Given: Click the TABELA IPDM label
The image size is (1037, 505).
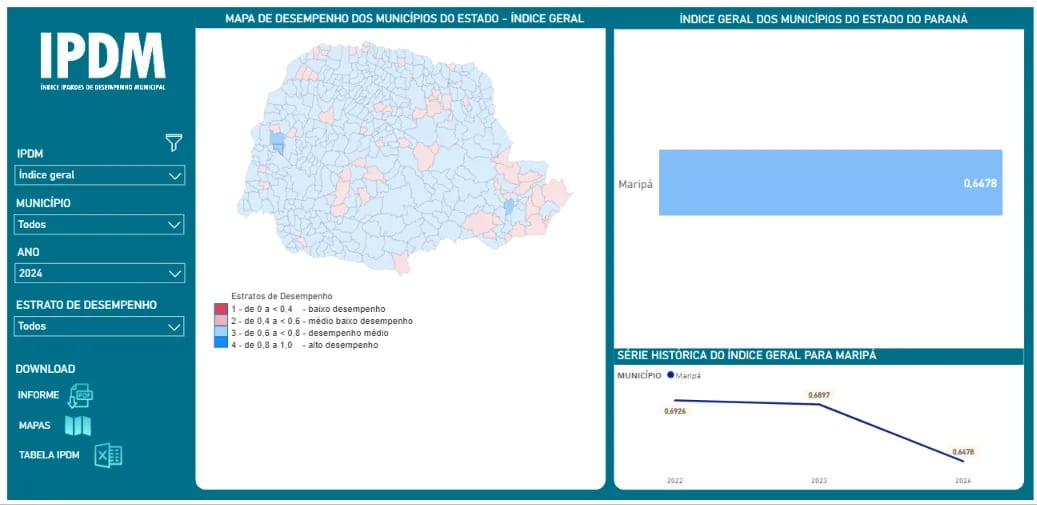Looking at the screenshot, I should [x=49, y=455].
